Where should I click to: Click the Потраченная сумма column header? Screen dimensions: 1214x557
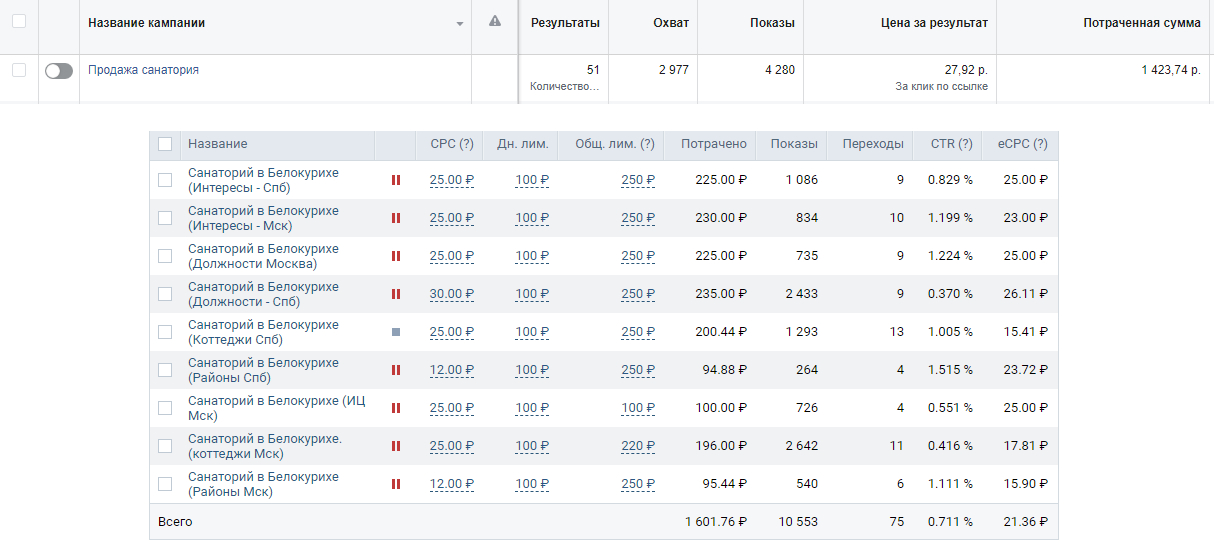[1141, 23]
